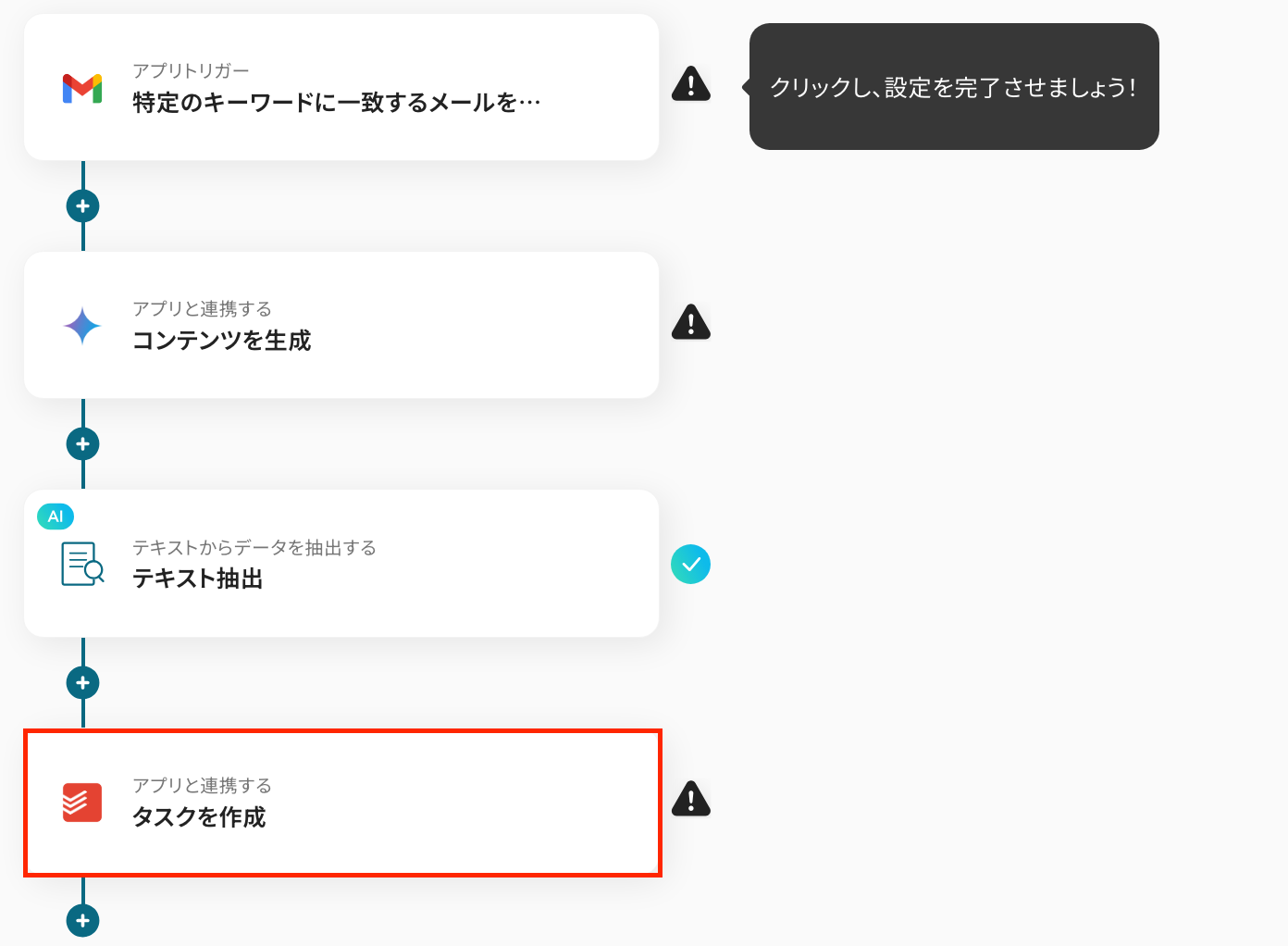The width and height of the screenshot is (1288, 946).
Task: Click the テキストからデータを抽出する label
Action: click(x=254, y=548)
